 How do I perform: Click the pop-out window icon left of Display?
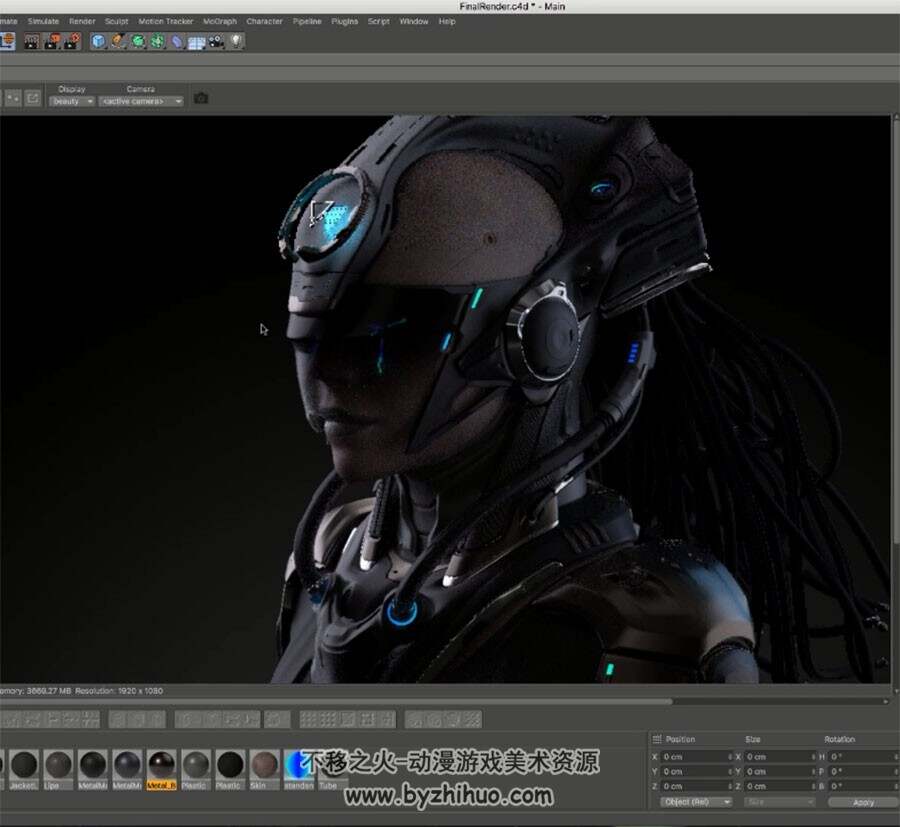pos(33,98)
